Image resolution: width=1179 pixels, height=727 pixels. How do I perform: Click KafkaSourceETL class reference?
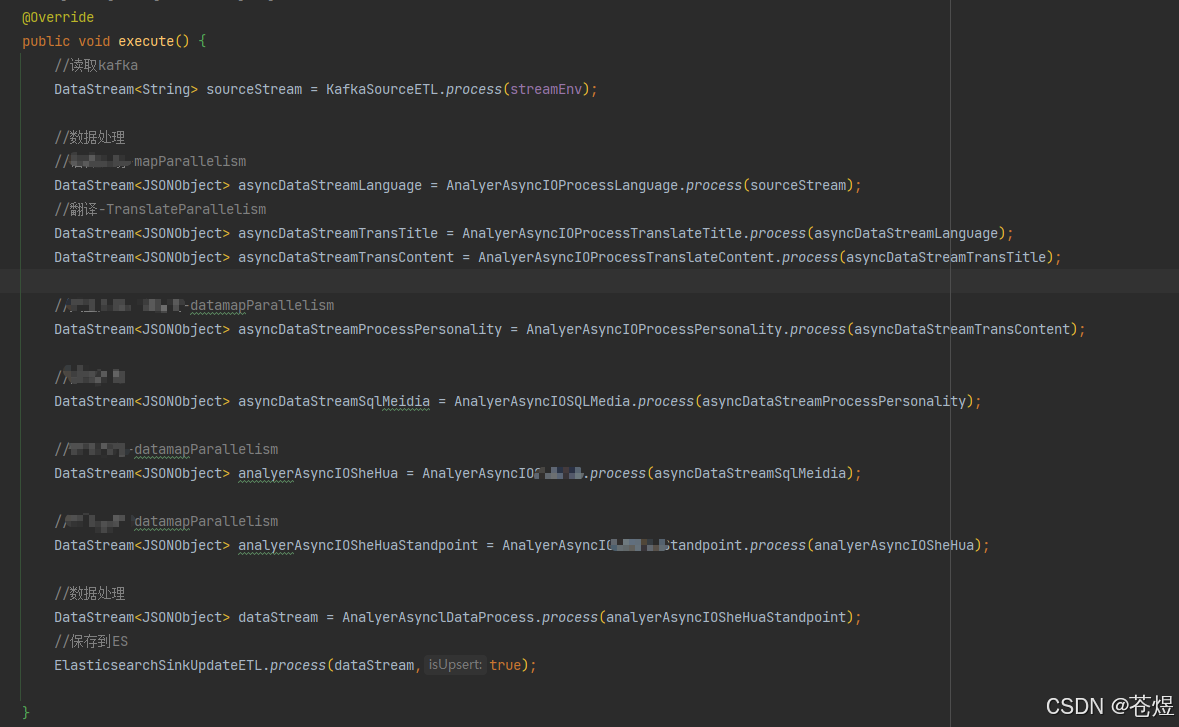pyautogui.click(x=382, y=89)
